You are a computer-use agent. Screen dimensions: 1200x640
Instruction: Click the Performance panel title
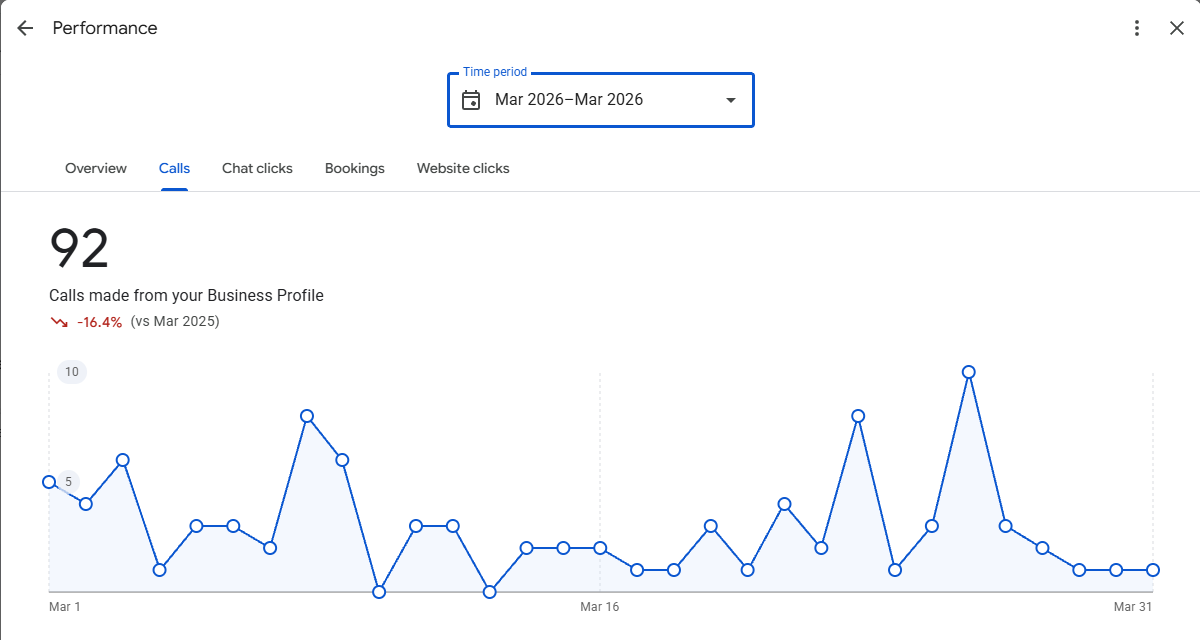105,28
